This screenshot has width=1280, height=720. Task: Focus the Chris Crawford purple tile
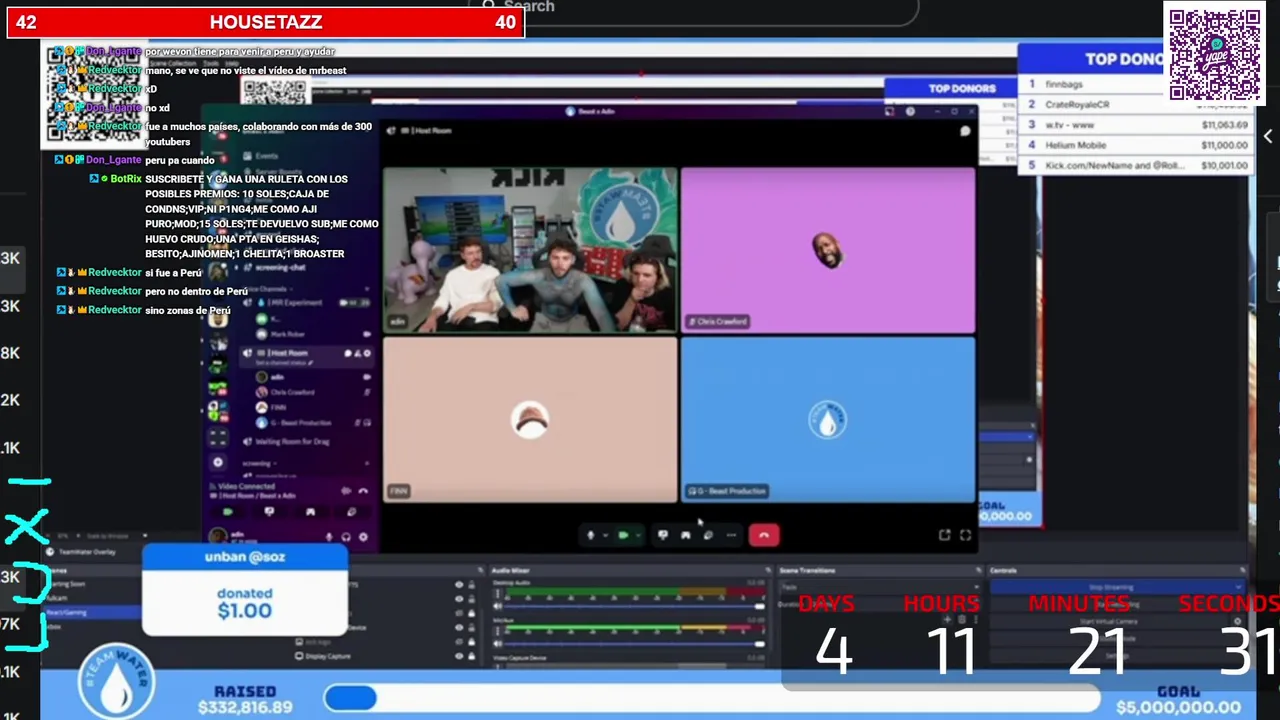(828, 250)
